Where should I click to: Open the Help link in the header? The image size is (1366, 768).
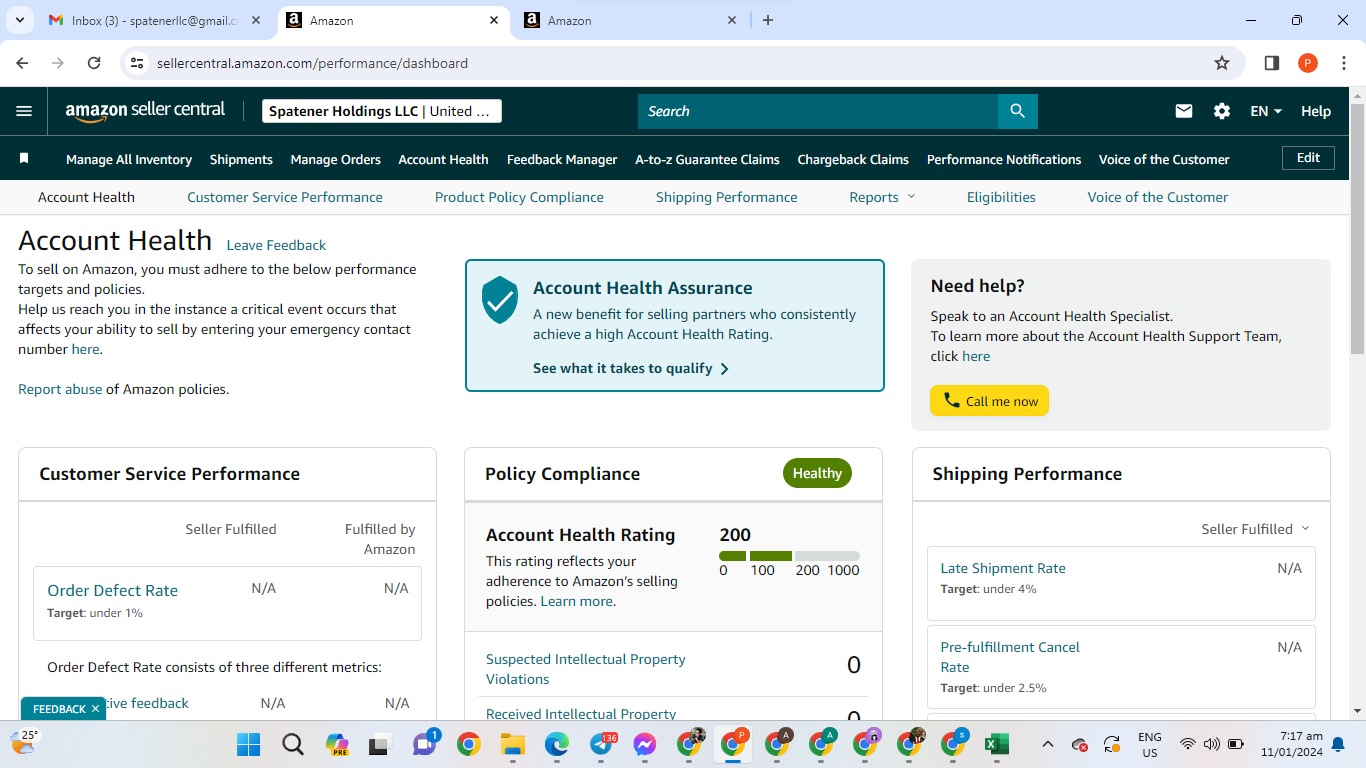coord(1316,111)
